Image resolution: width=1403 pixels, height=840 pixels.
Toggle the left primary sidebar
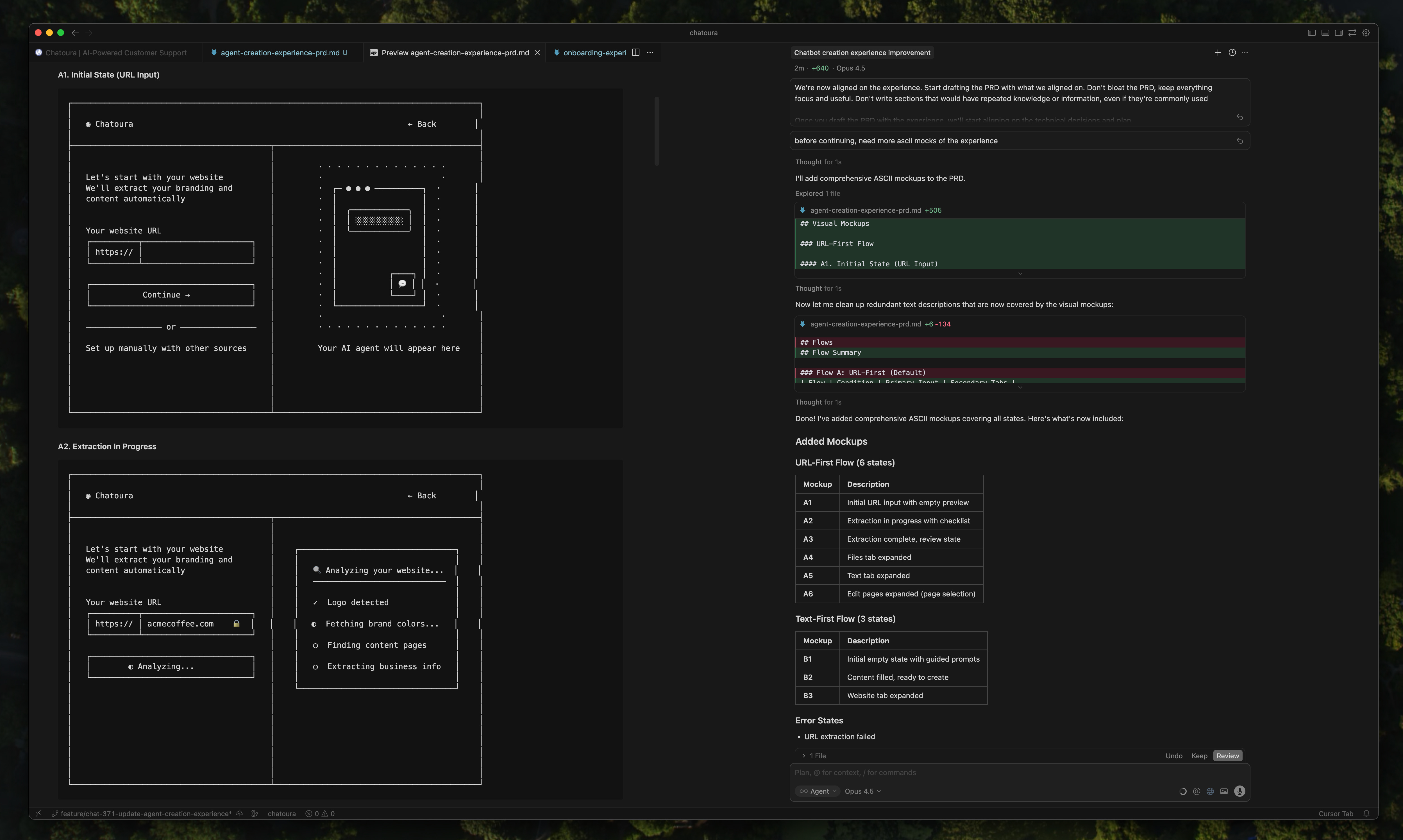click(x=1311, y=33)
